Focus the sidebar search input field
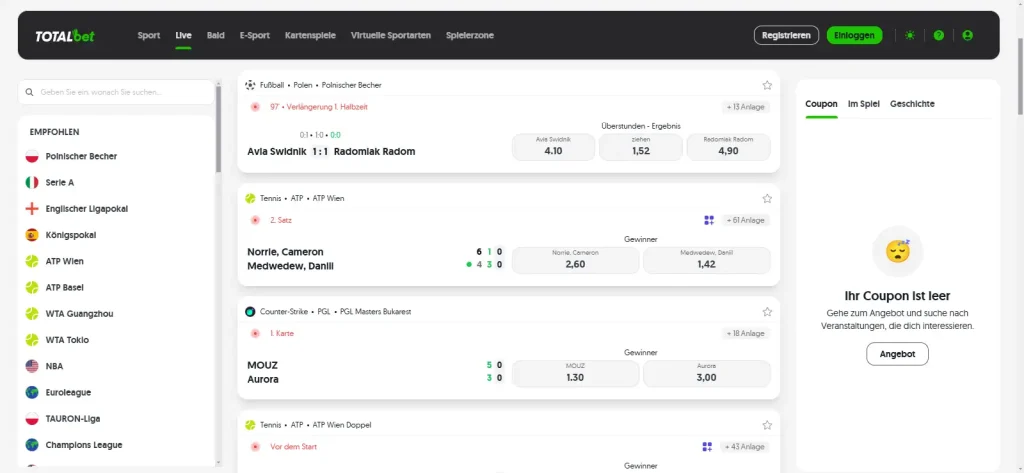This screenshot has width=1024, height=473. coord(116,93)
